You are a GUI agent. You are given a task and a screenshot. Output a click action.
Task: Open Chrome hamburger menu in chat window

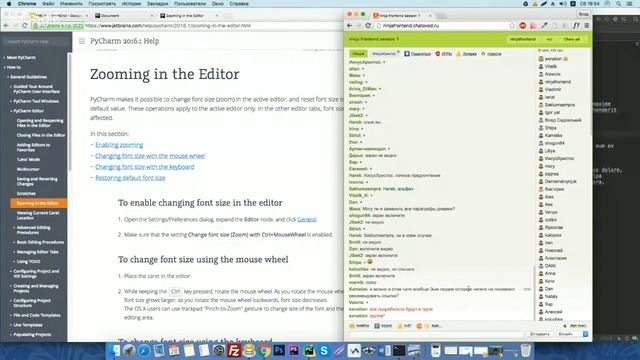[x=587, y=25]
